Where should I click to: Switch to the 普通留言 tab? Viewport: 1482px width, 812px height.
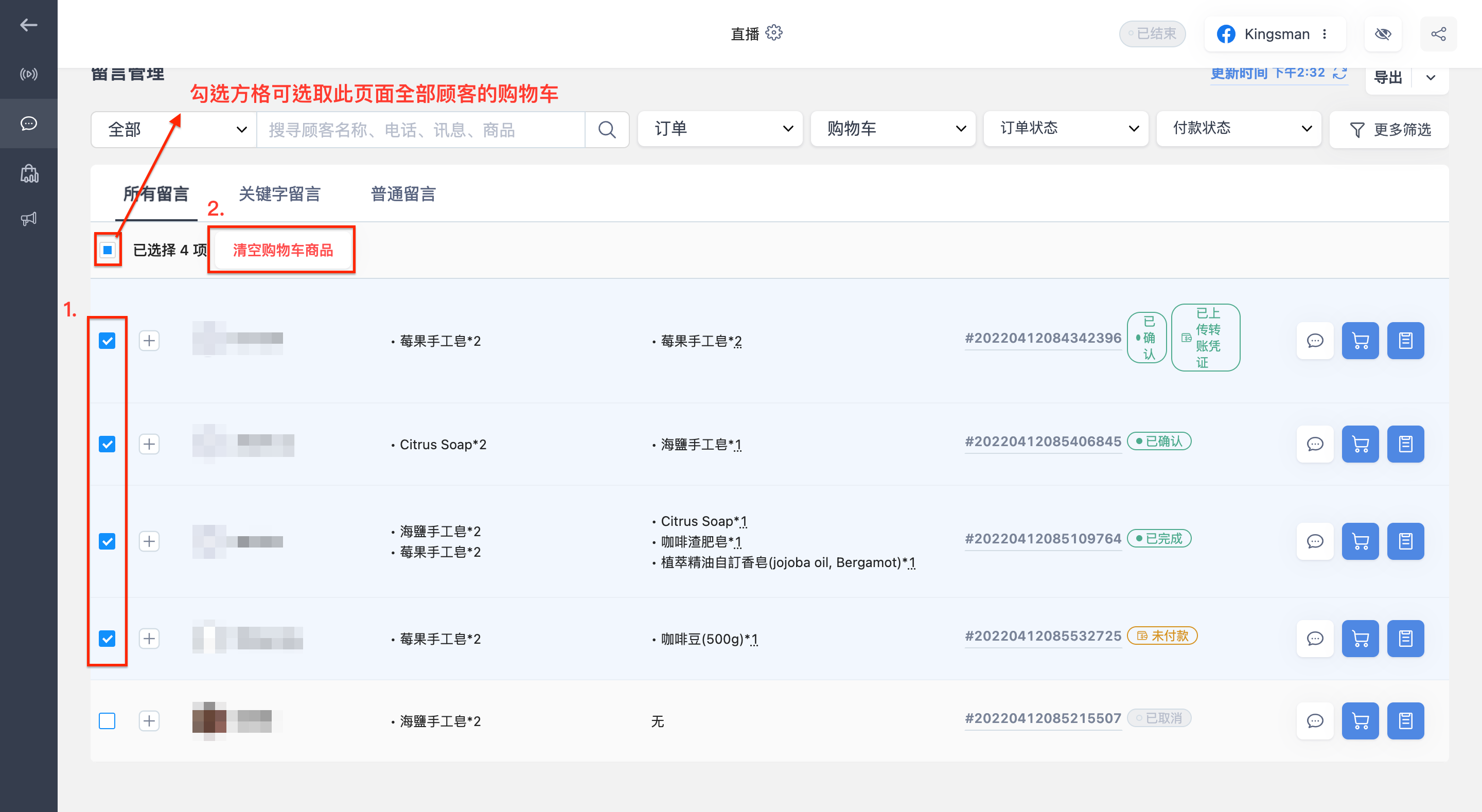403,195
